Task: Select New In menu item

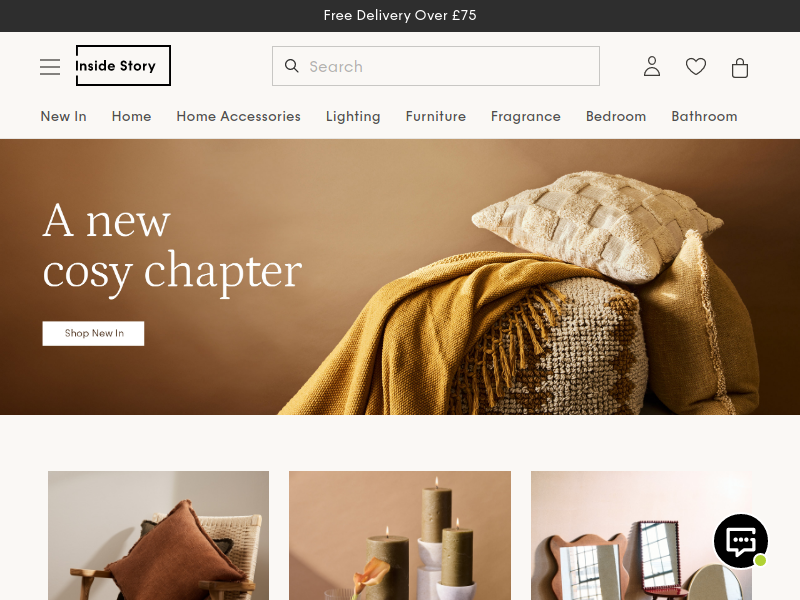Action: (63, 116)
